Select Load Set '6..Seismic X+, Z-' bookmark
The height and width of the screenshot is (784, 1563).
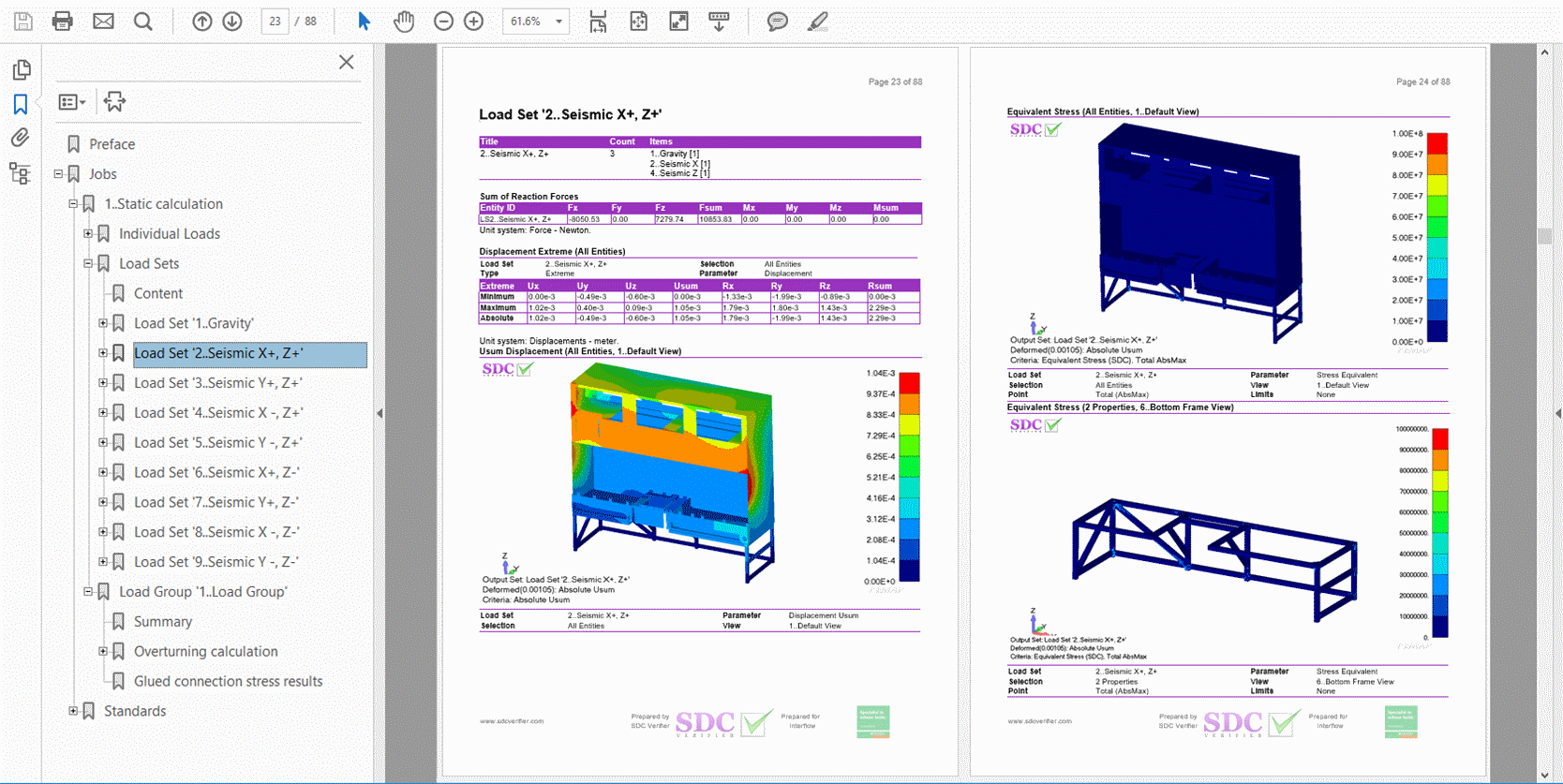(x=216, y=473)
